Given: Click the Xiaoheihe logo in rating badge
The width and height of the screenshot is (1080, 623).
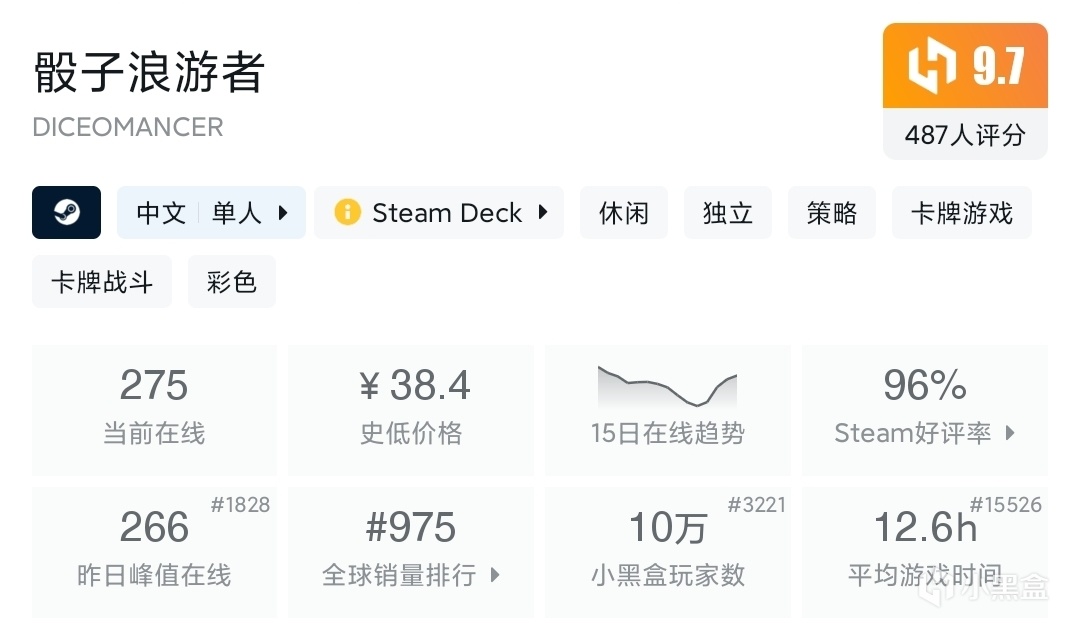Looking at the screenshot, I should click(x=933, y=66).
